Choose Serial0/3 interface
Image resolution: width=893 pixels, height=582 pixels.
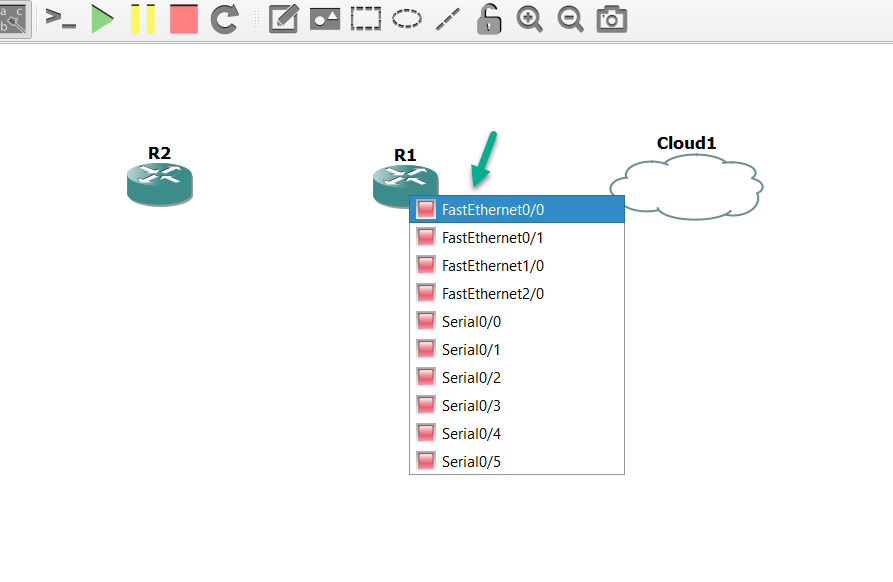pos(517,405)
